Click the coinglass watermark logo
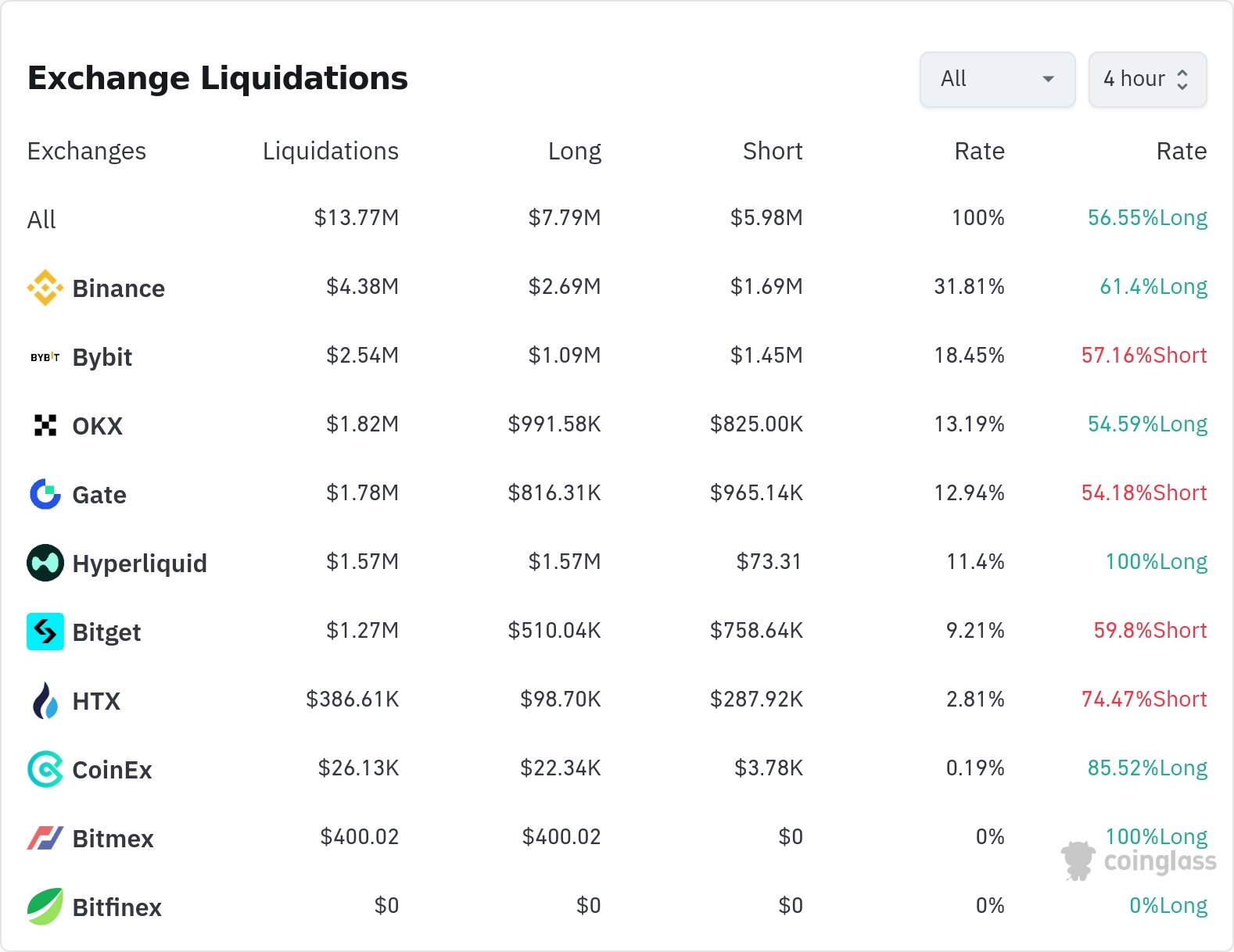The image size is (1234, 952). coord(1139,861)
